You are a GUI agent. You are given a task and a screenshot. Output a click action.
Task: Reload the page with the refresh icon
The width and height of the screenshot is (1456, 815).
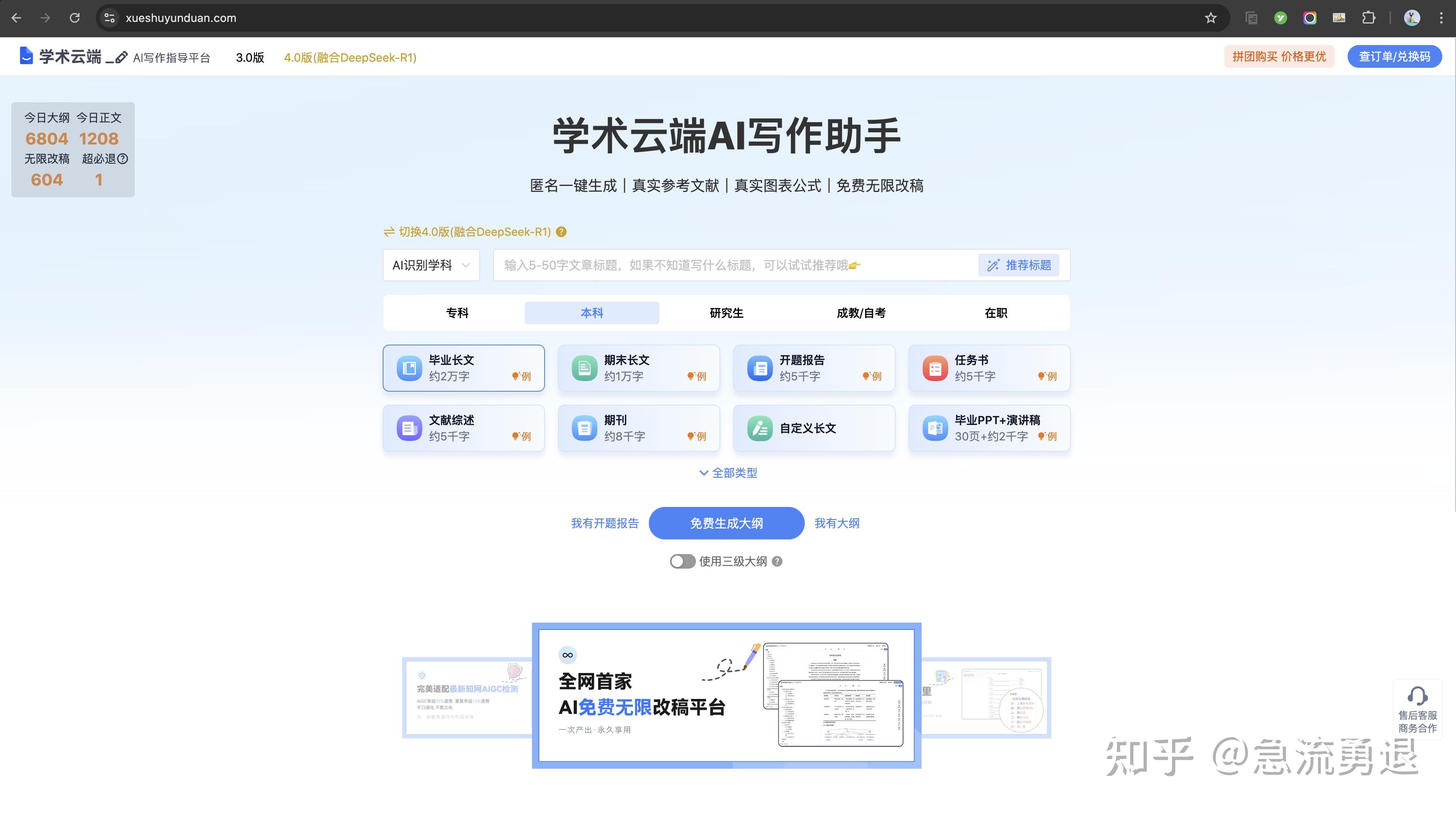(75, 18)
